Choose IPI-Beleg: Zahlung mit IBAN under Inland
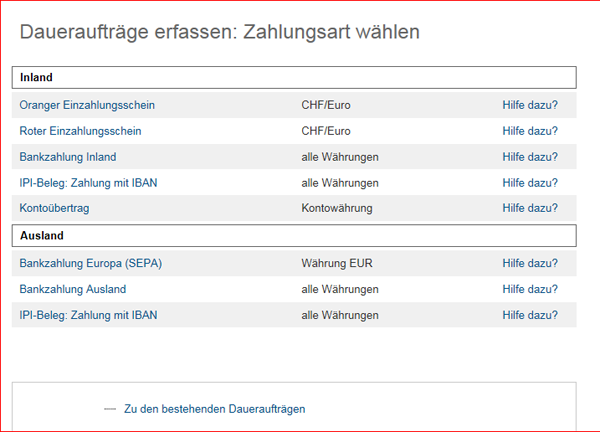Viewport: 600px width, 432px height. [x=88, y=183]
